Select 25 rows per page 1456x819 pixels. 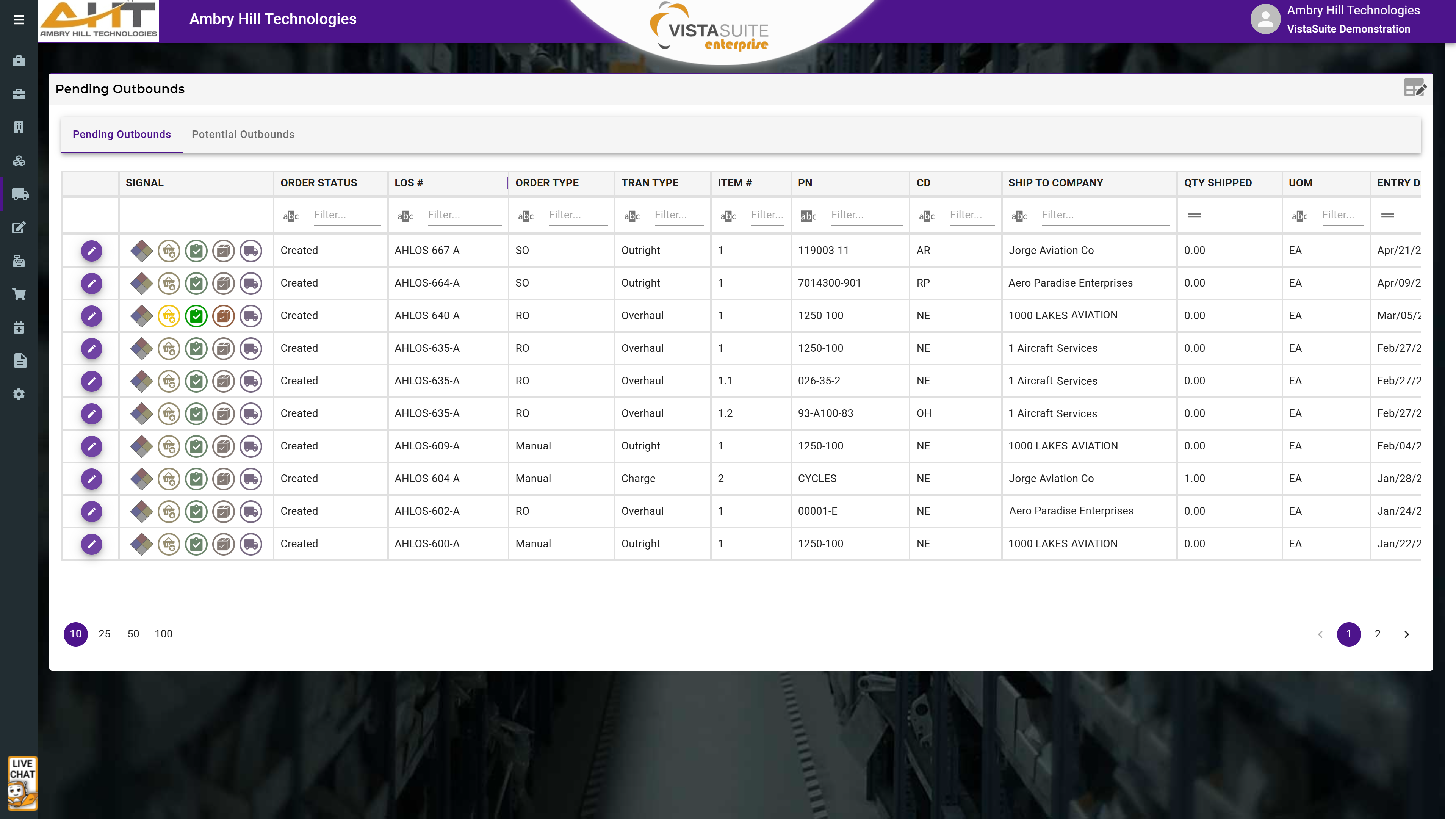point(104,634)
